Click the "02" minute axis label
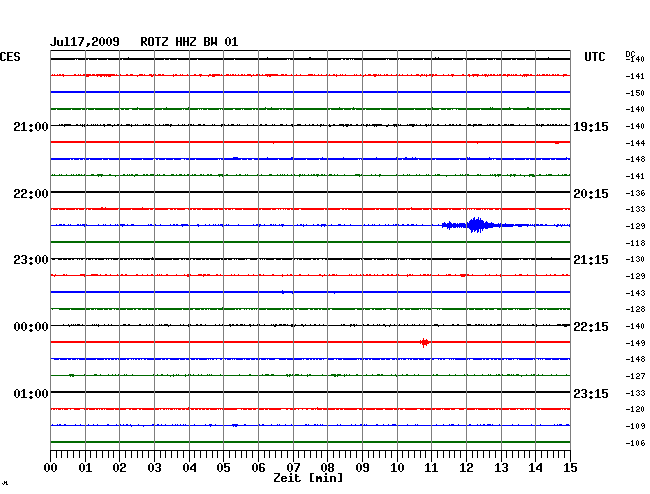 [119, 468]
